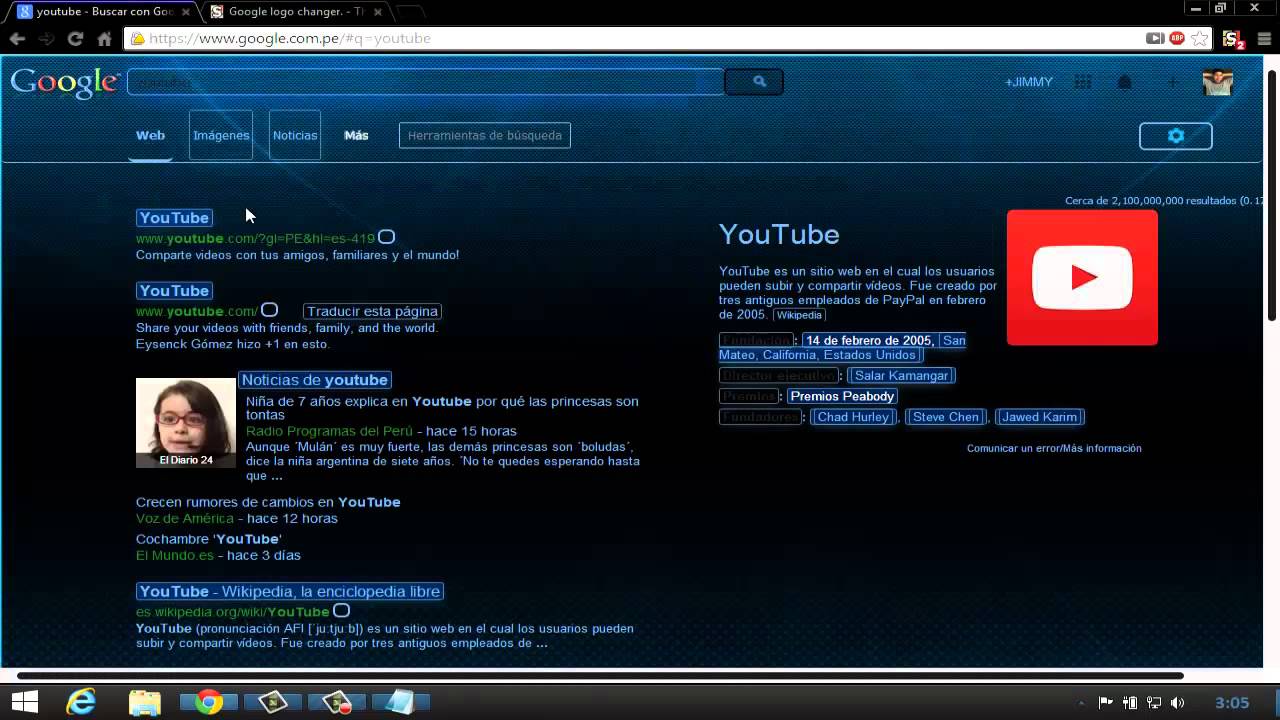Click the El Diario 24 news thumbnail

(186, 423)
